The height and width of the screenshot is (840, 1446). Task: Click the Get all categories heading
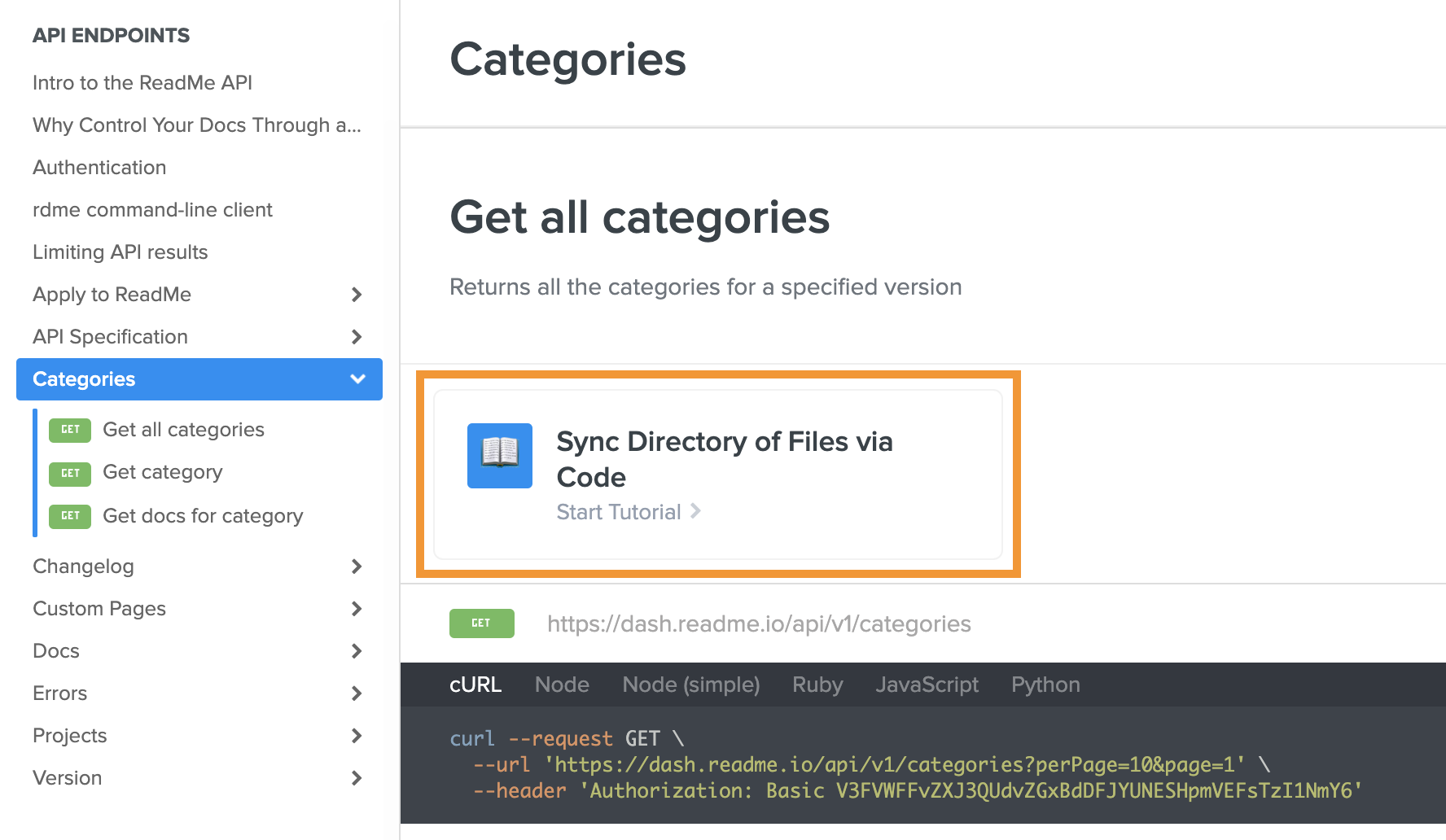(x=640, y=217)
